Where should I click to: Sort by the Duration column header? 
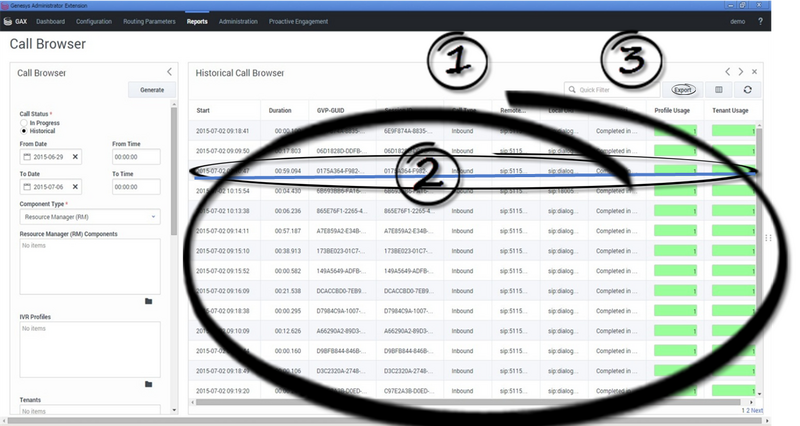[x=280, y=110]
